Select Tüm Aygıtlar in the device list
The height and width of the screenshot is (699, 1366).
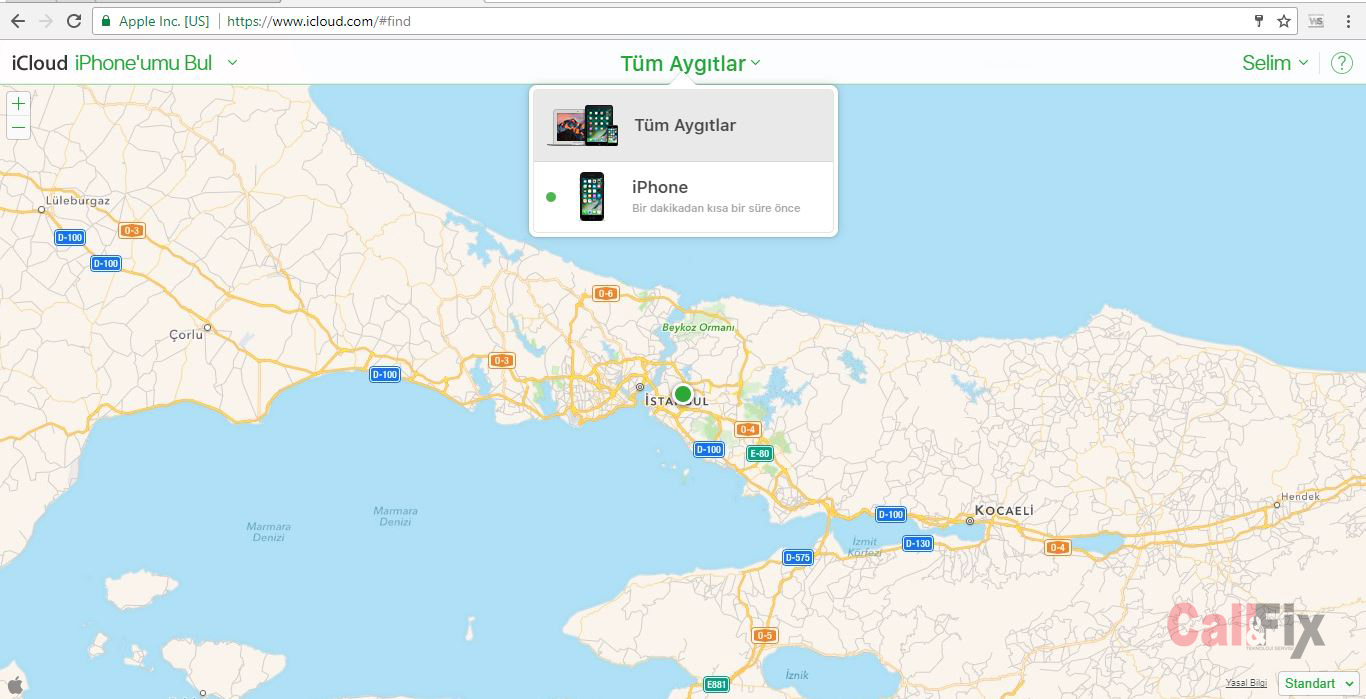click(684, 125)
